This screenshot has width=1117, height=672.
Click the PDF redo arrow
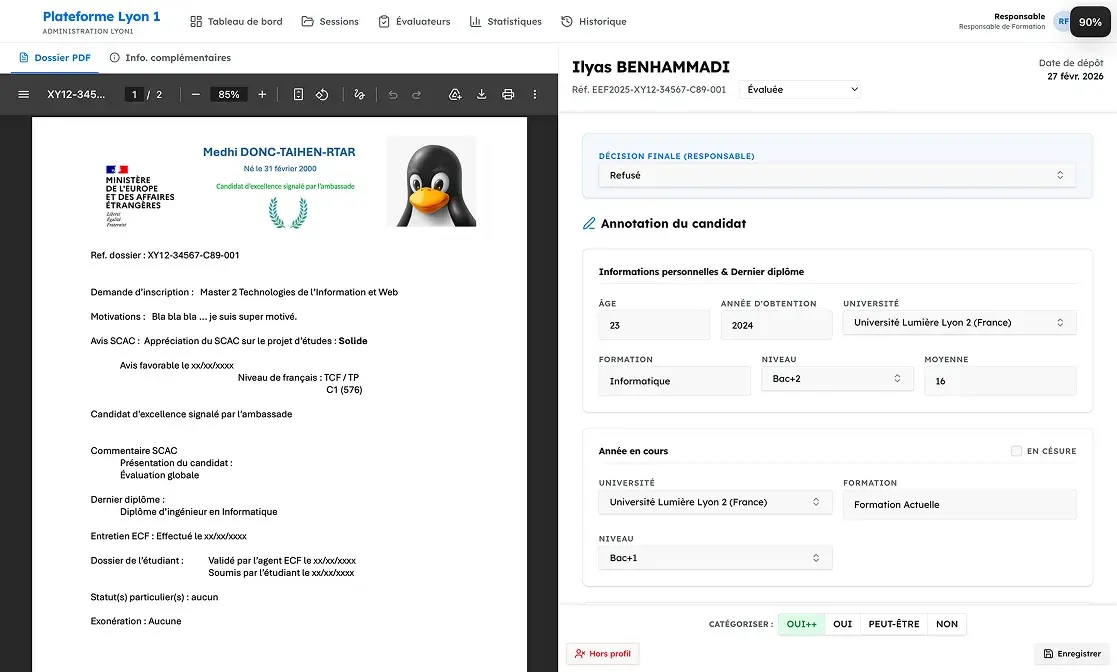coord(417,94)
